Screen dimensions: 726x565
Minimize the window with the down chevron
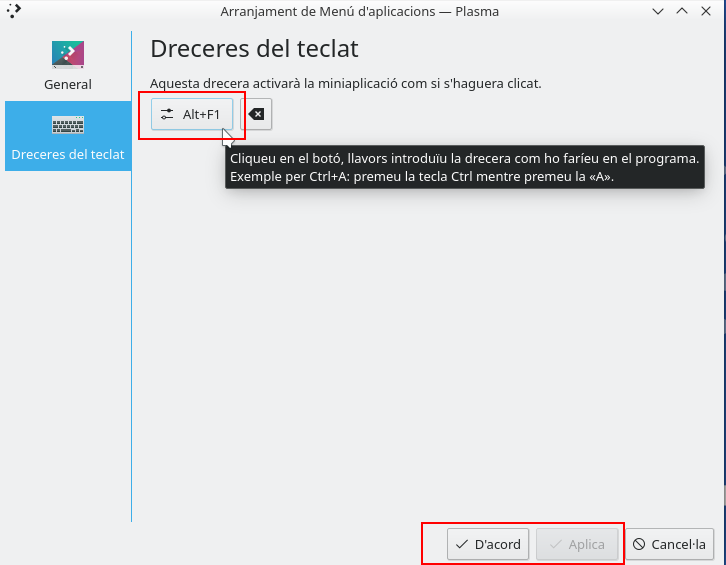pos(657,12)
